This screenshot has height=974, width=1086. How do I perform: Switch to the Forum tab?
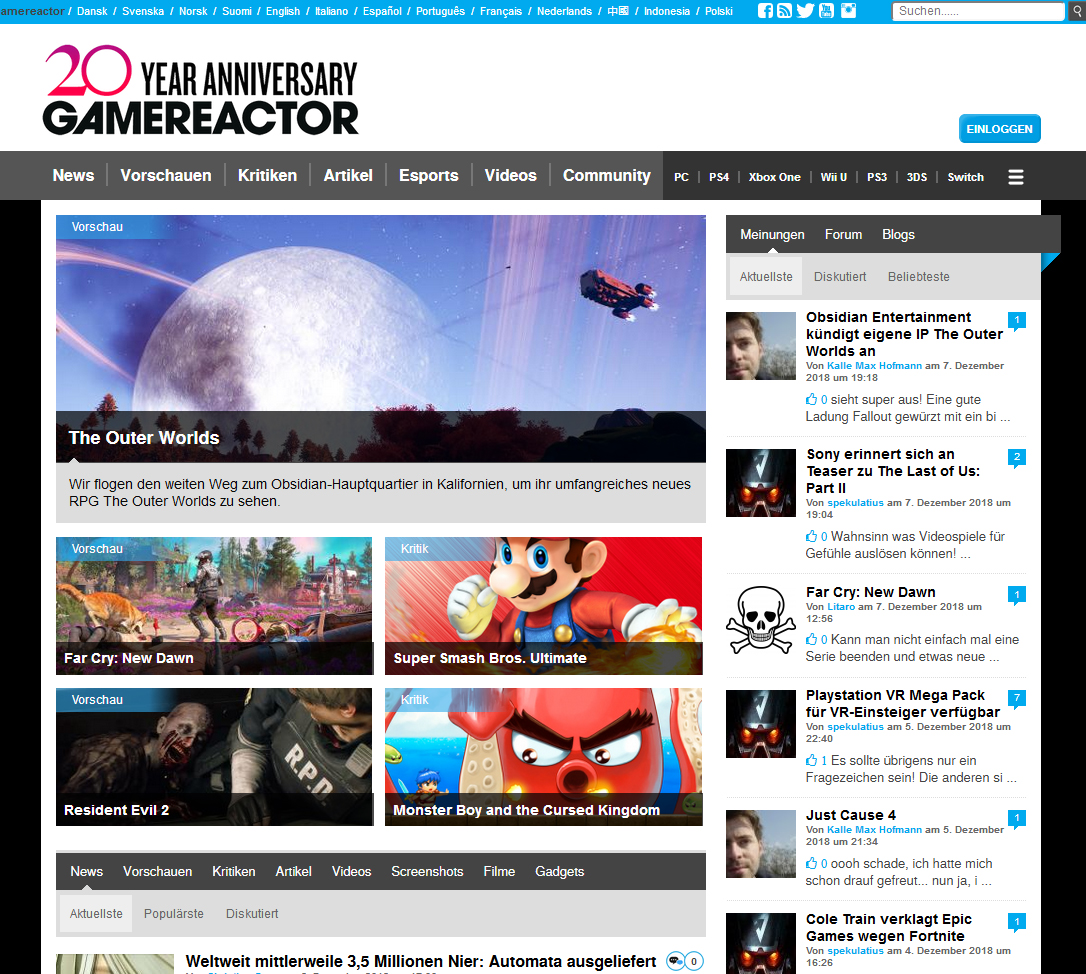tap(844, 235)
